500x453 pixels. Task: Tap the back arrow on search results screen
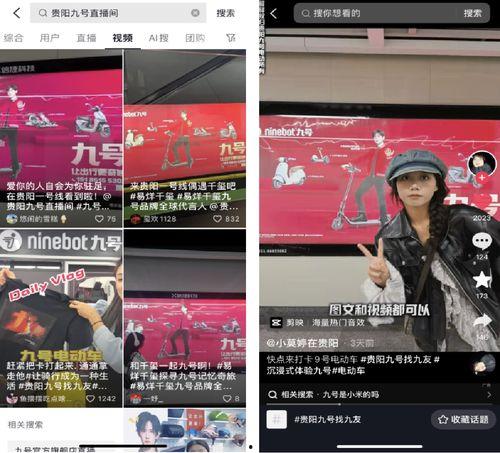[17, 13]
